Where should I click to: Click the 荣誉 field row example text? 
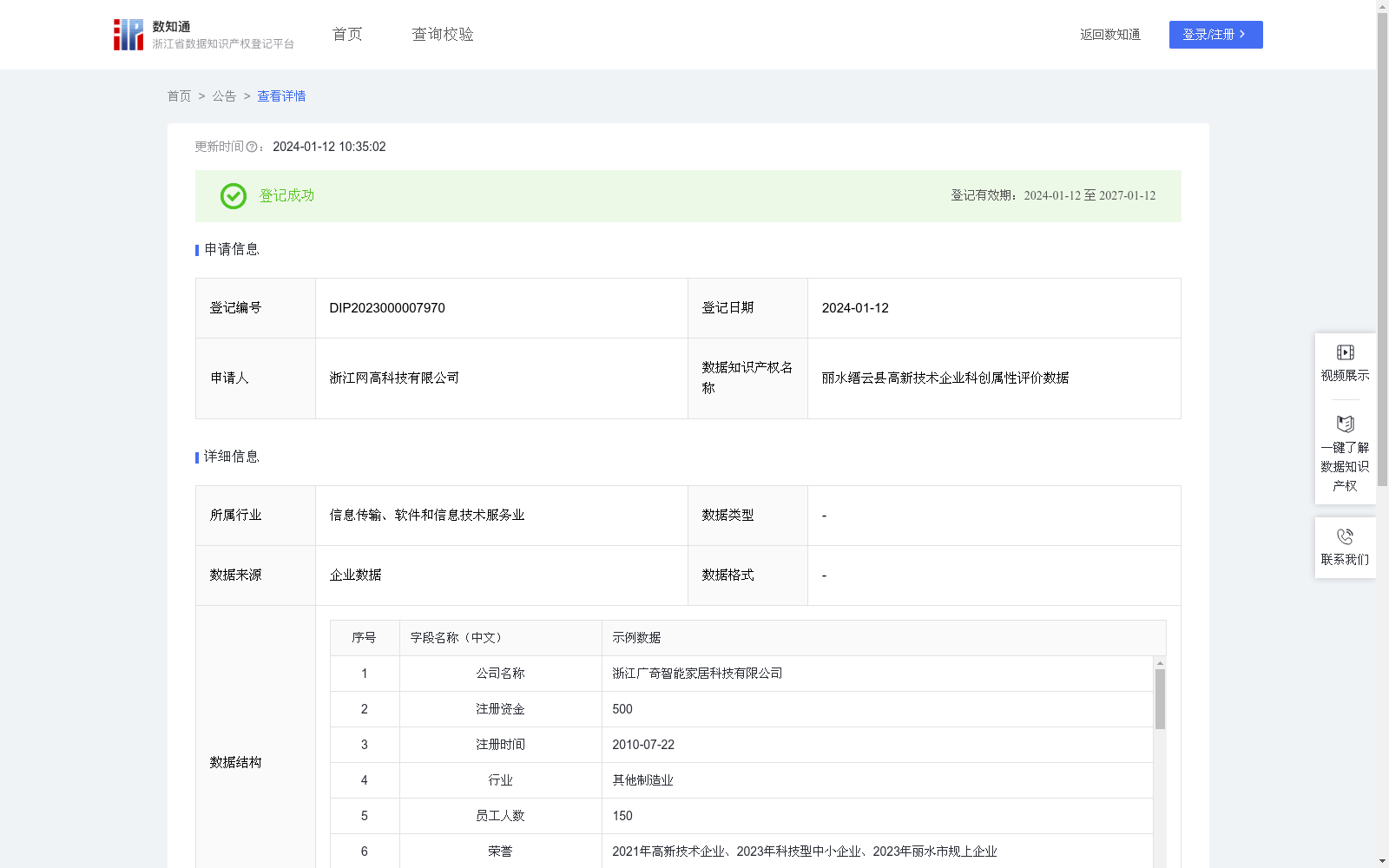pos(805,852)
